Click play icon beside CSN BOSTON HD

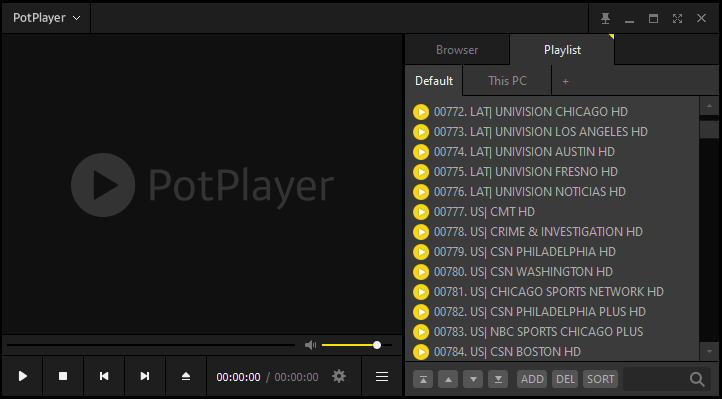(421, 352)
